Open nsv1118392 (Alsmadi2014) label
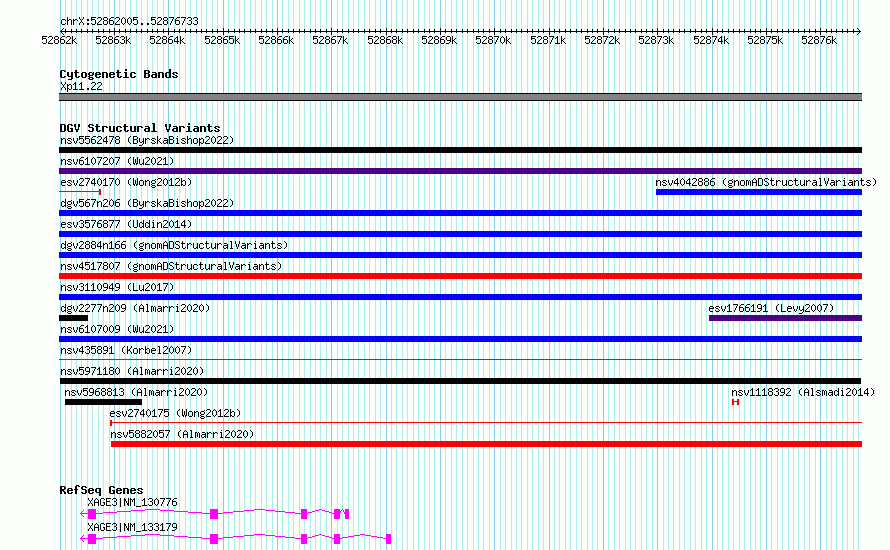Image resolution: width=890 pixels, height=550 pixels. [x=803, y=392]
